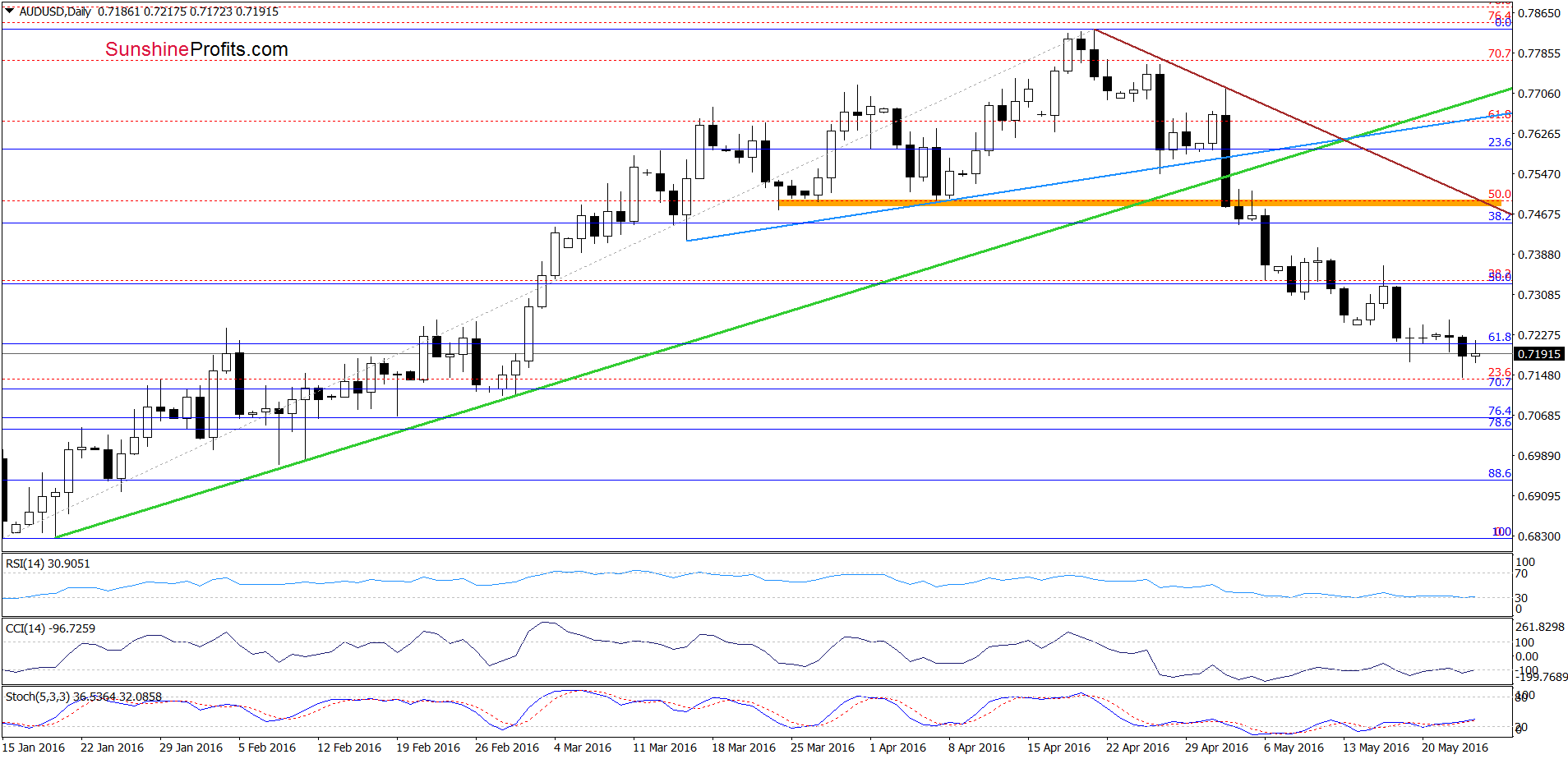The image size is (1568, 759).
Task: Click the 19 Feb 2016 date label
Action: (428, 747)
